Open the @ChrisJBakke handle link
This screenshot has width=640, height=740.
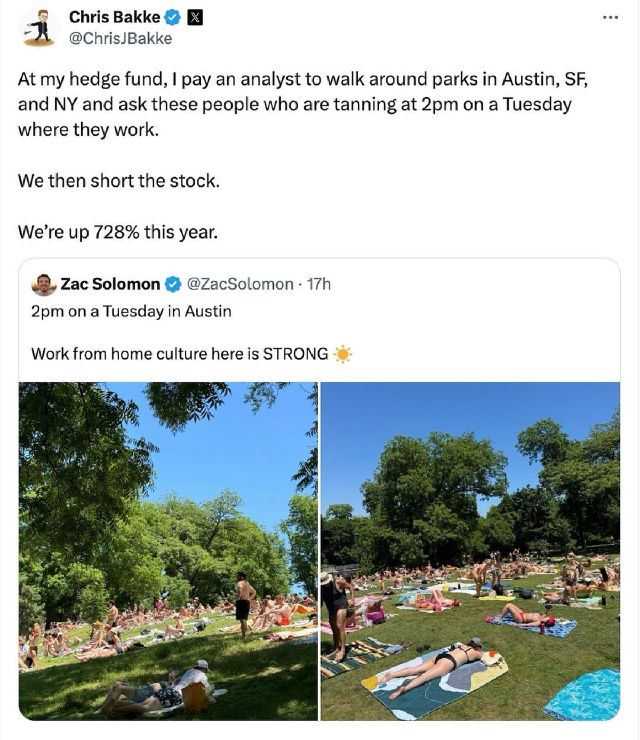tap(120, 38)
